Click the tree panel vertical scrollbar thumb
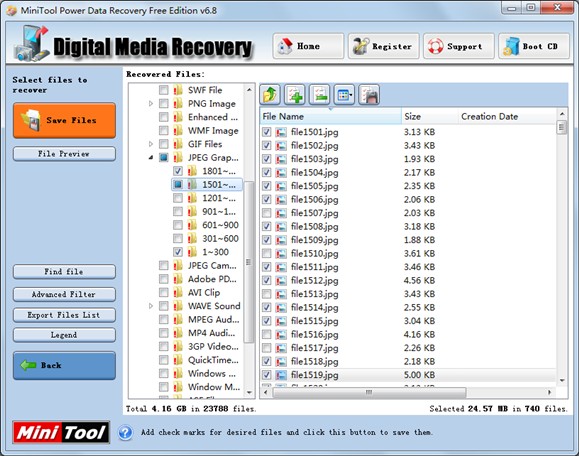This screenshot has height=456, width=579. [249, 262]
